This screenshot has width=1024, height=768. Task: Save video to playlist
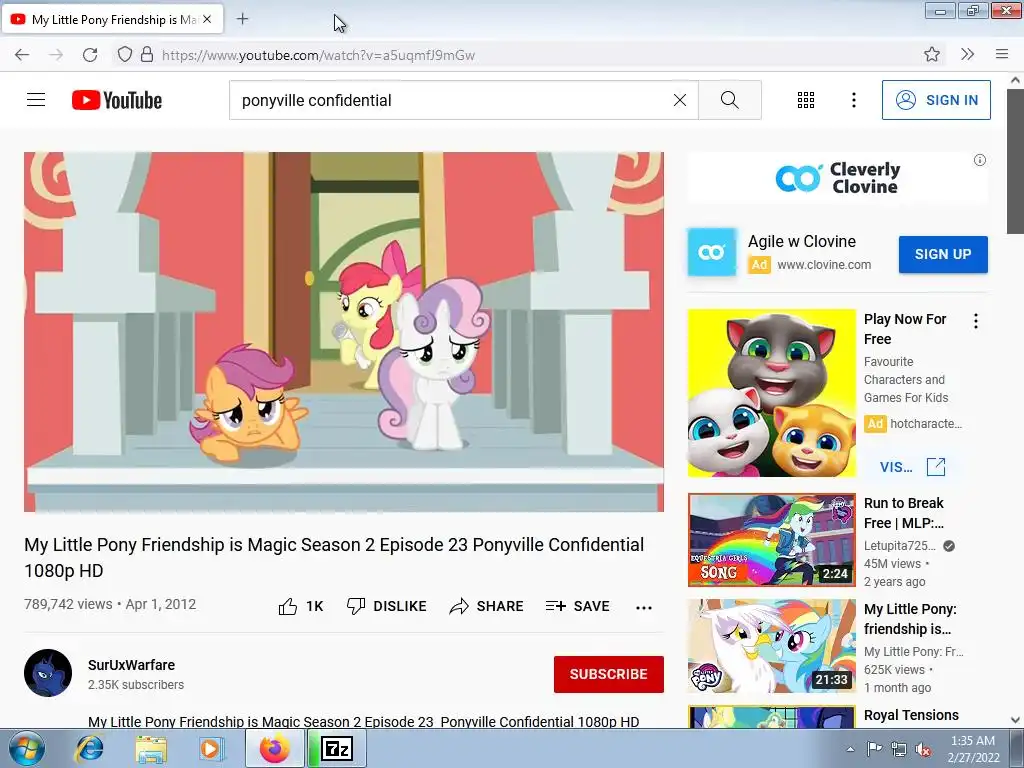[x=578, y=606]
